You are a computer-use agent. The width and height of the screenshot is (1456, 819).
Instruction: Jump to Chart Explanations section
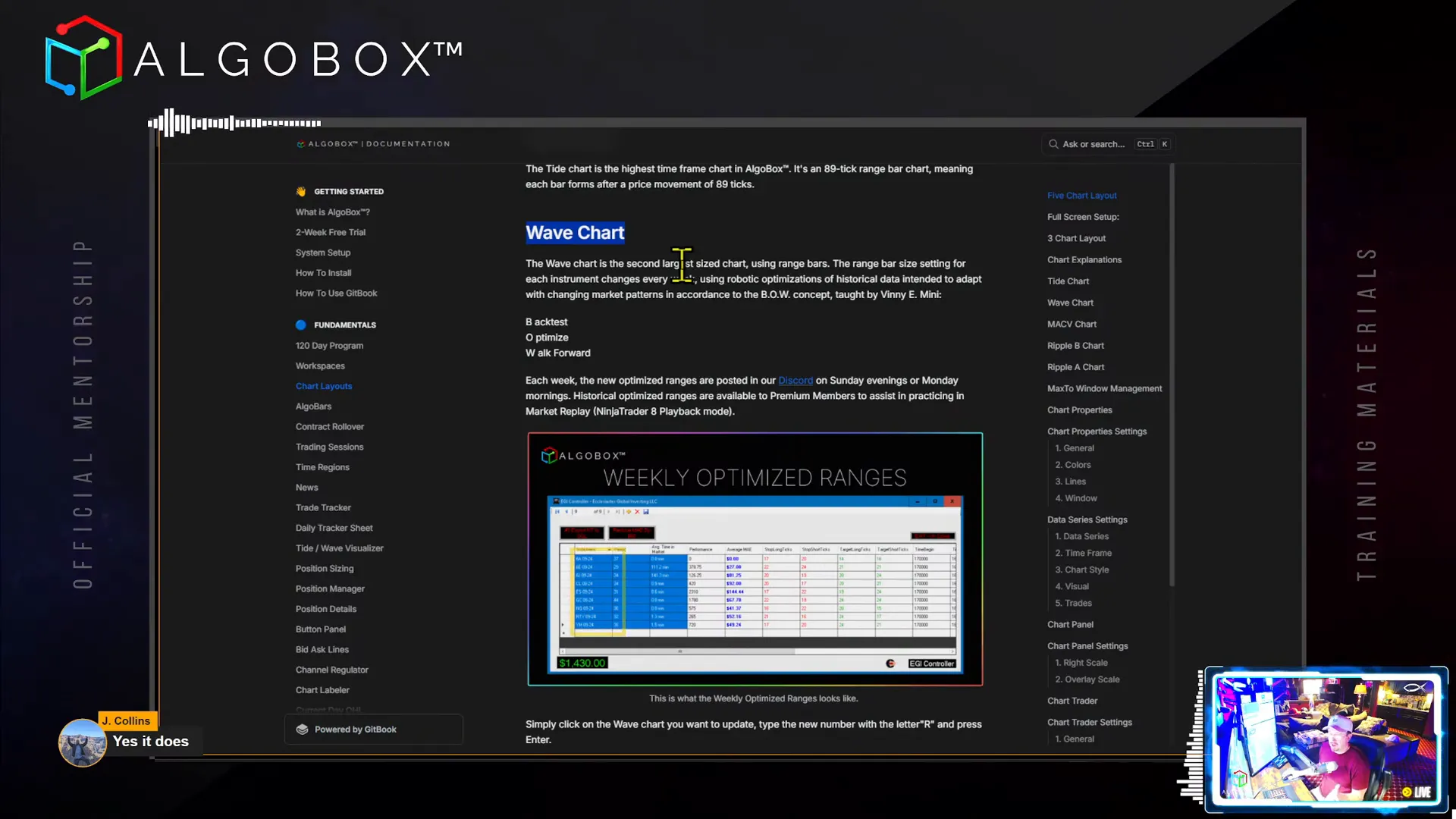click(x=1084, y=260)
